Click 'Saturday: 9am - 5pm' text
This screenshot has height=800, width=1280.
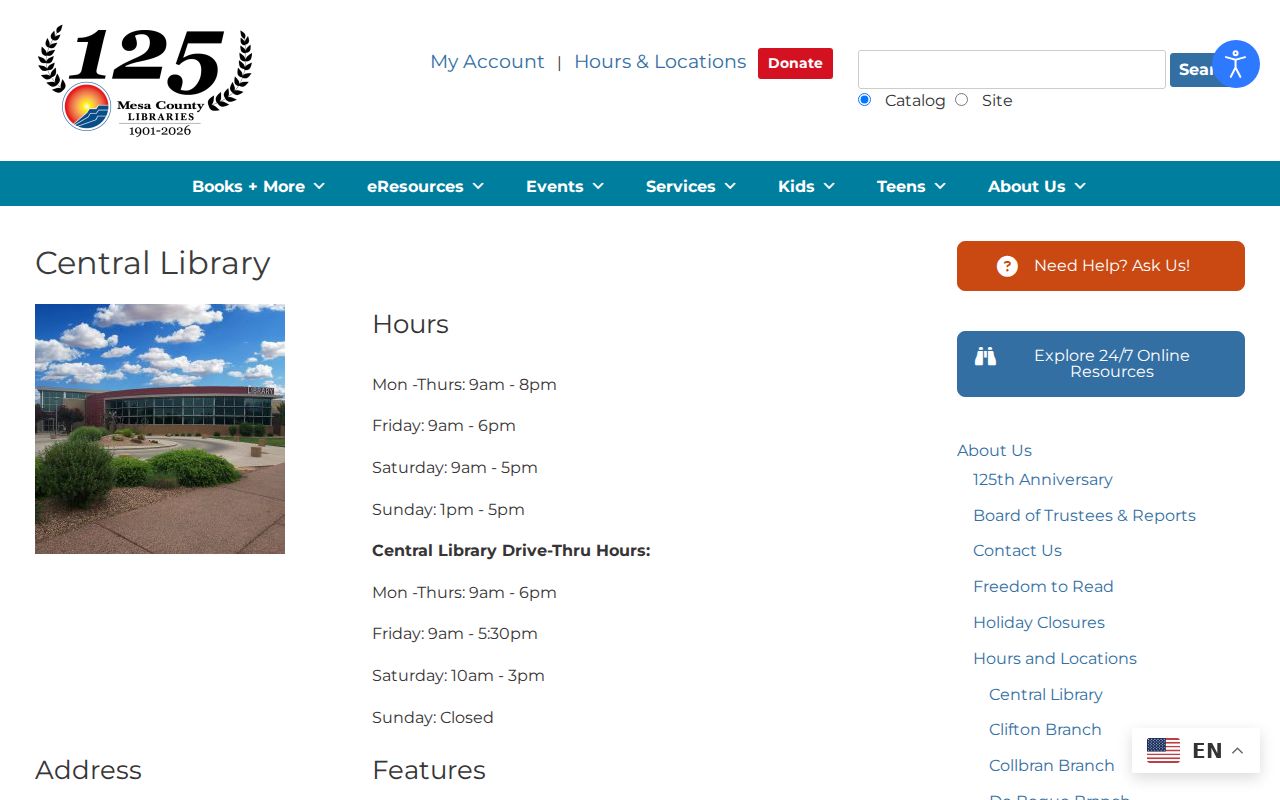(455, 468)
